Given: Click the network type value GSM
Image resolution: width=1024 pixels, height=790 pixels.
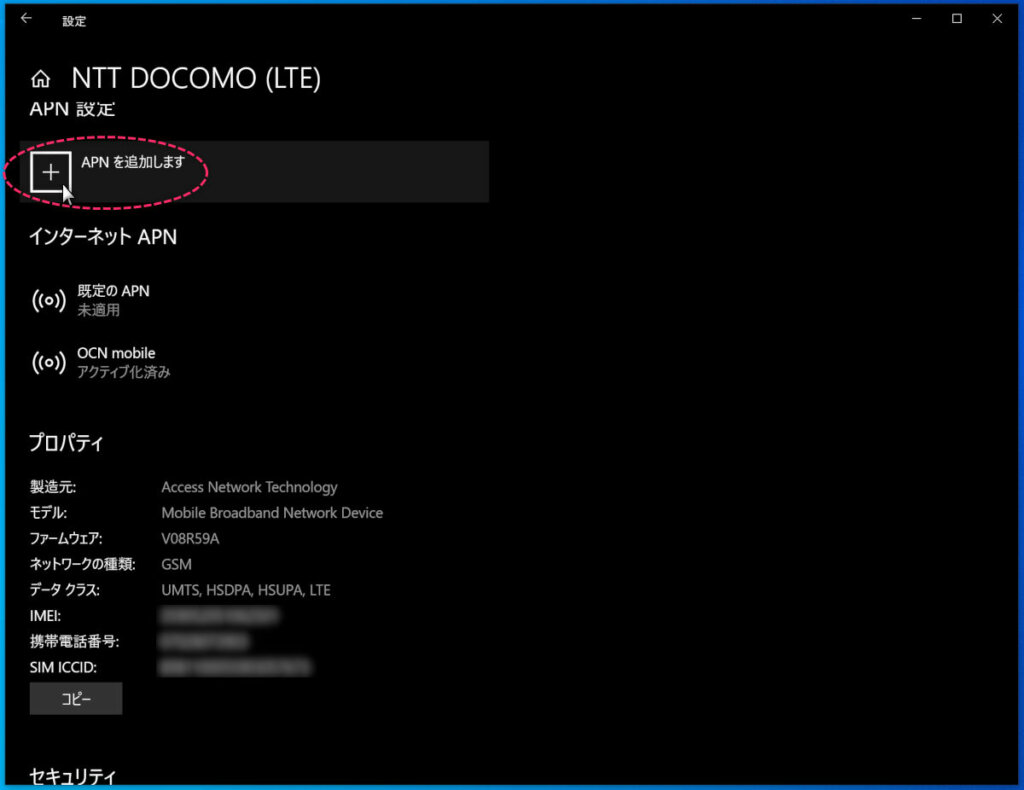Looking at the screenshot, I should 176,565.
